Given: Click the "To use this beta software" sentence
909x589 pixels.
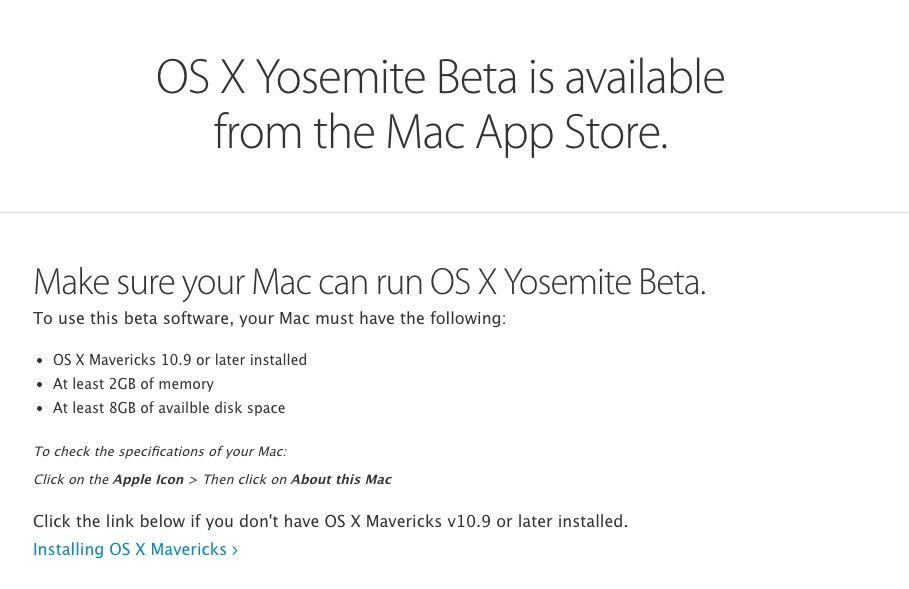Looking at the screenshot, I should 269,319.
